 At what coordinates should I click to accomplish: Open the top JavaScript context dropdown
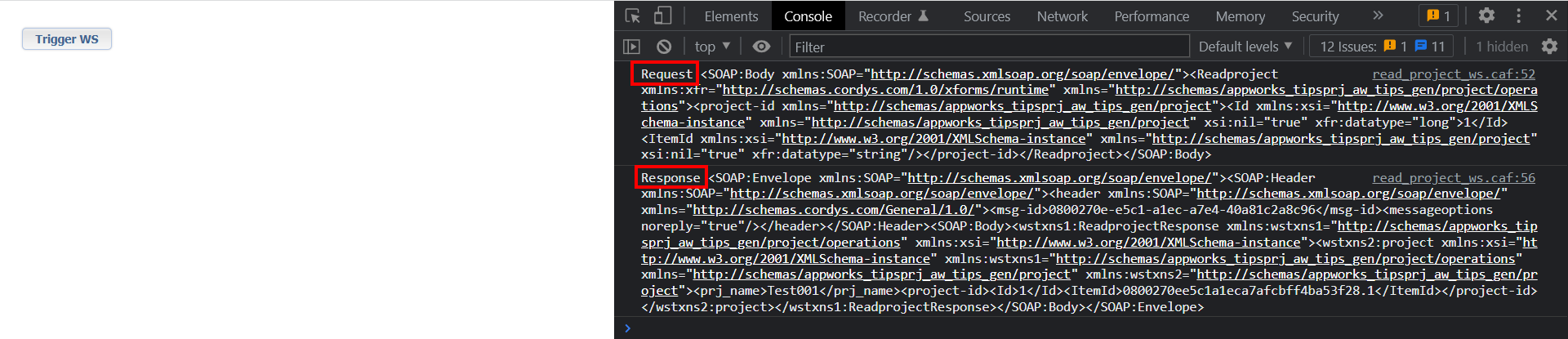pyautogui.click(x=712, y=47)
